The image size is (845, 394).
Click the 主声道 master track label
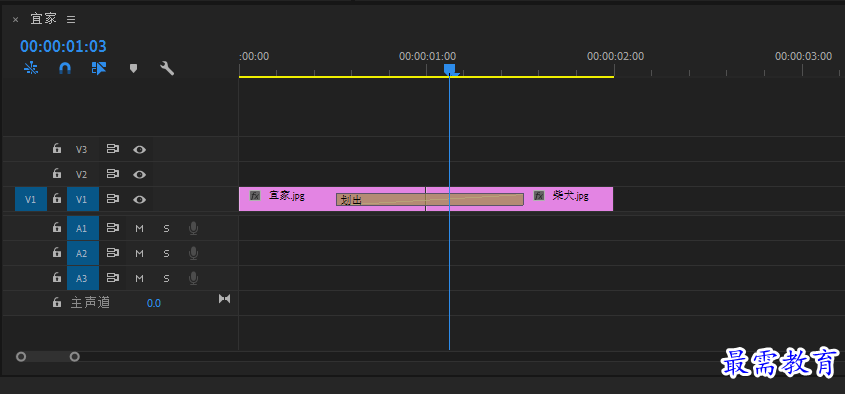click(x=90, y=303)
